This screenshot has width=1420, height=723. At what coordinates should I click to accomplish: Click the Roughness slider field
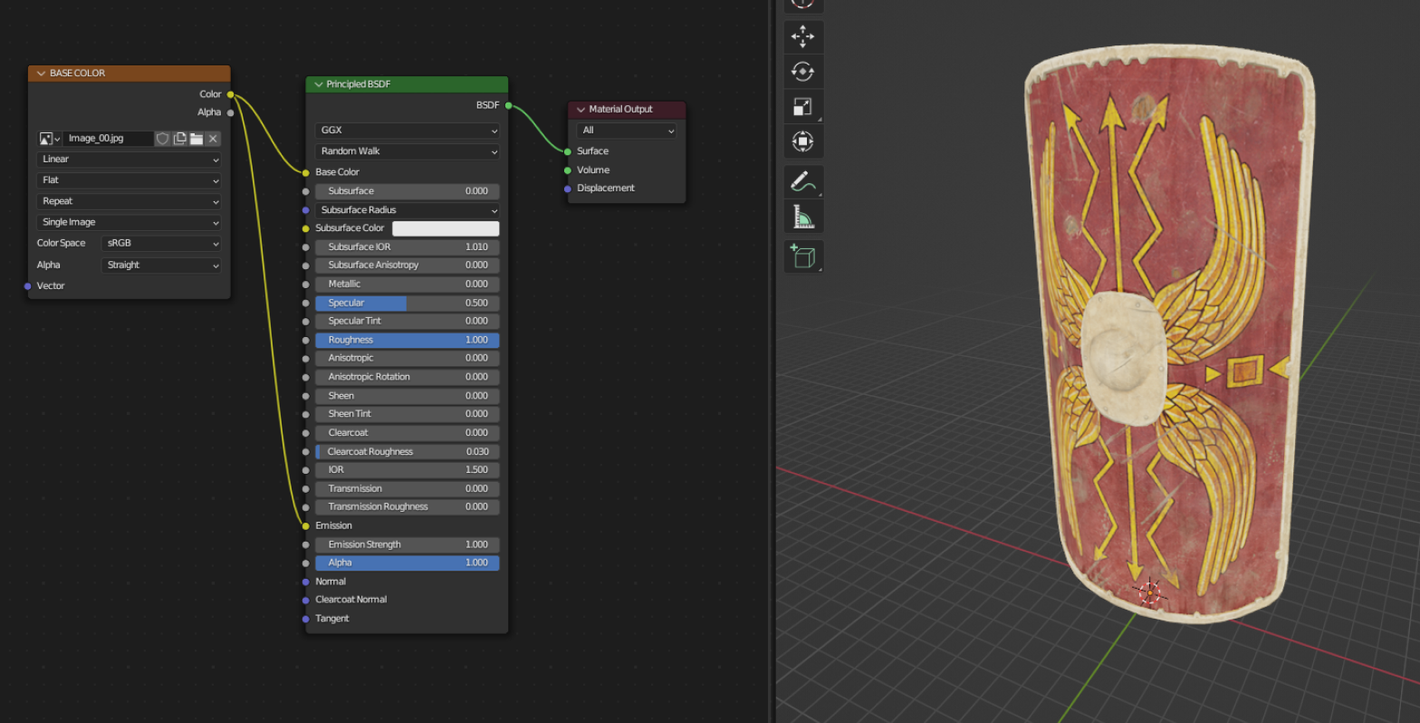coord(407,340)
